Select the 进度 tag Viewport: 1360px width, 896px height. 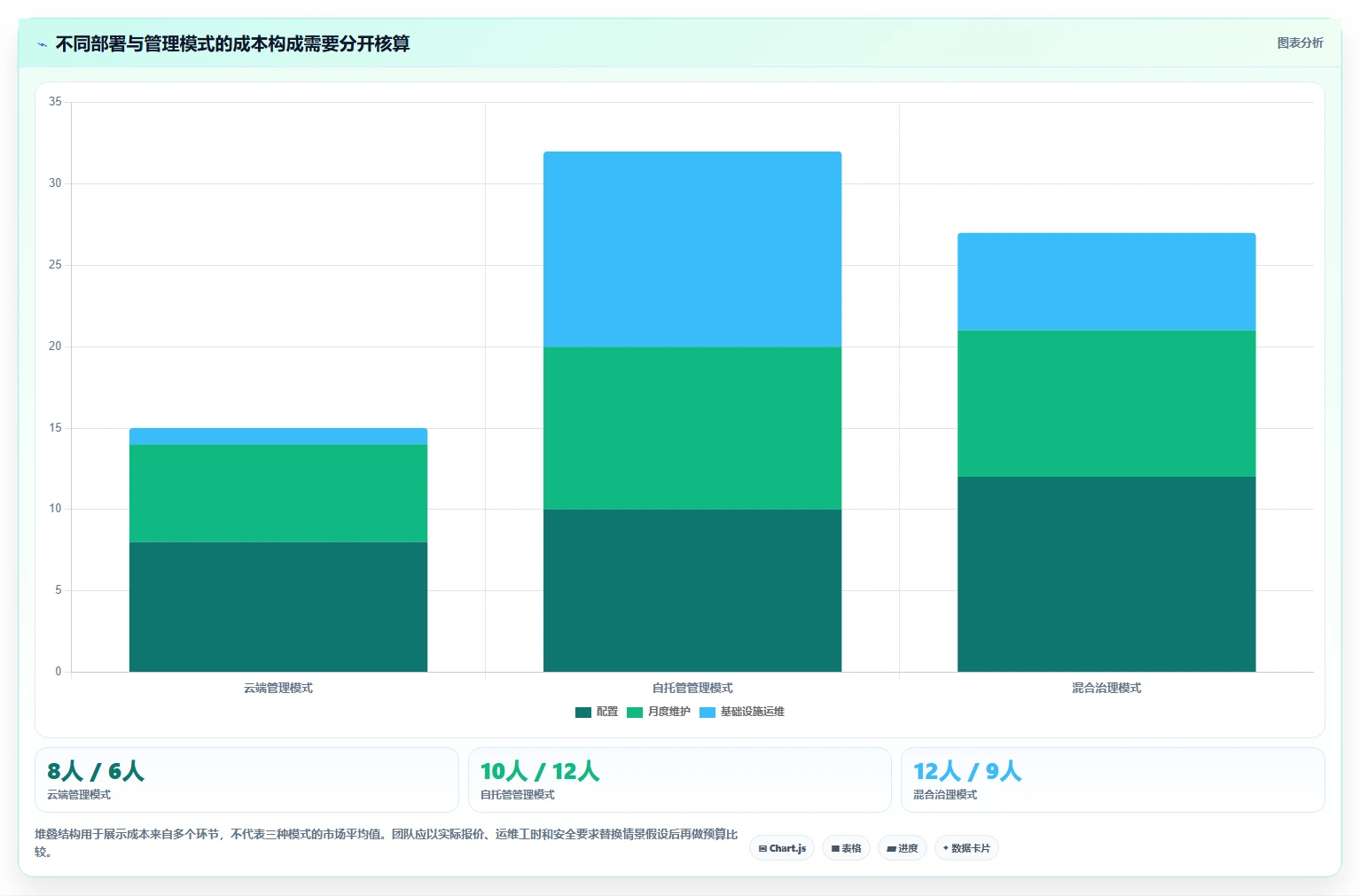(x=903, y=848)
